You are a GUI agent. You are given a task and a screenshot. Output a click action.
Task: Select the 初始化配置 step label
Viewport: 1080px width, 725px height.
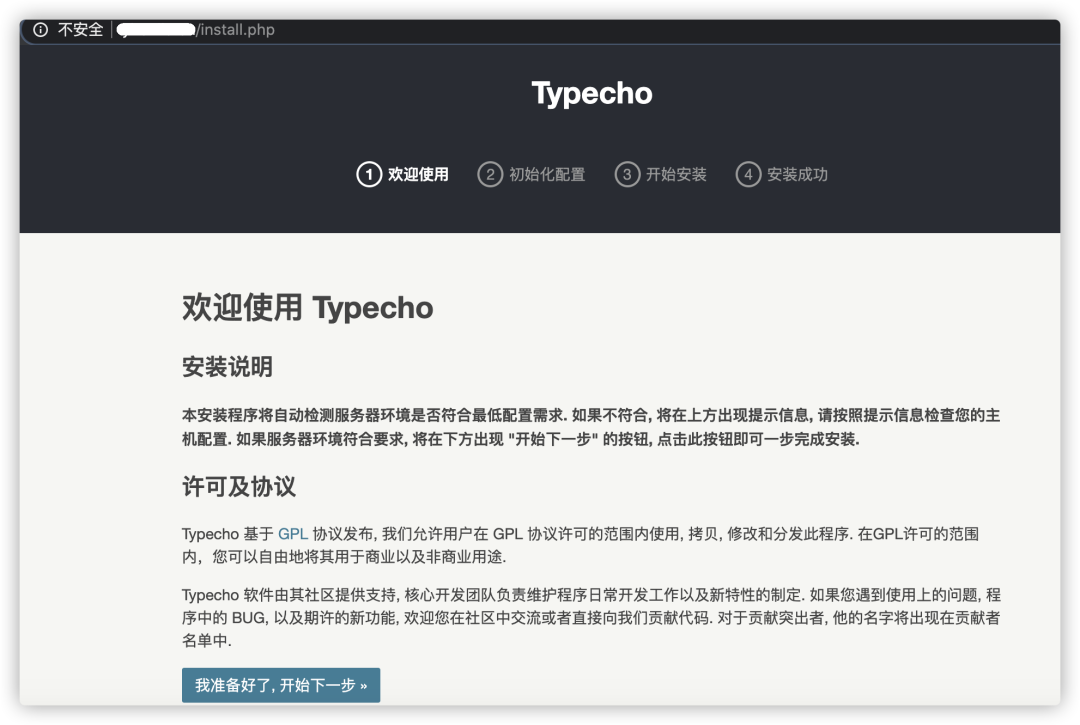pos(547,174)
